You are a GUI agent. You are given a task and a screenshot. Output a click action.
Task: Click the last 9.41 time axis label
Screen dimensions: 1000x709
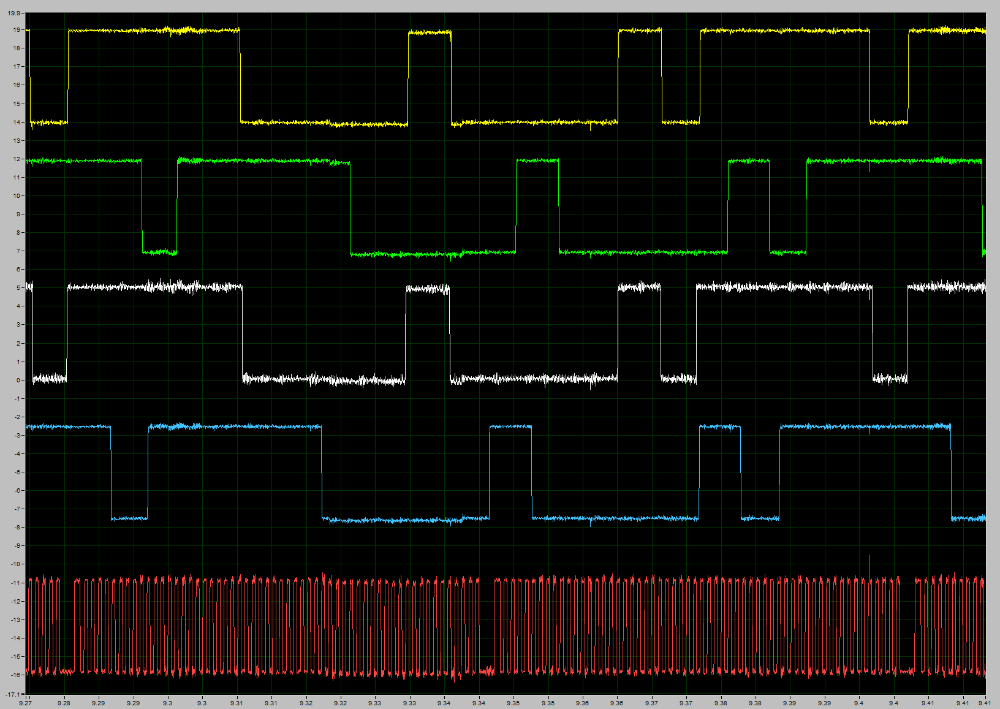click(x=984, y=702)
